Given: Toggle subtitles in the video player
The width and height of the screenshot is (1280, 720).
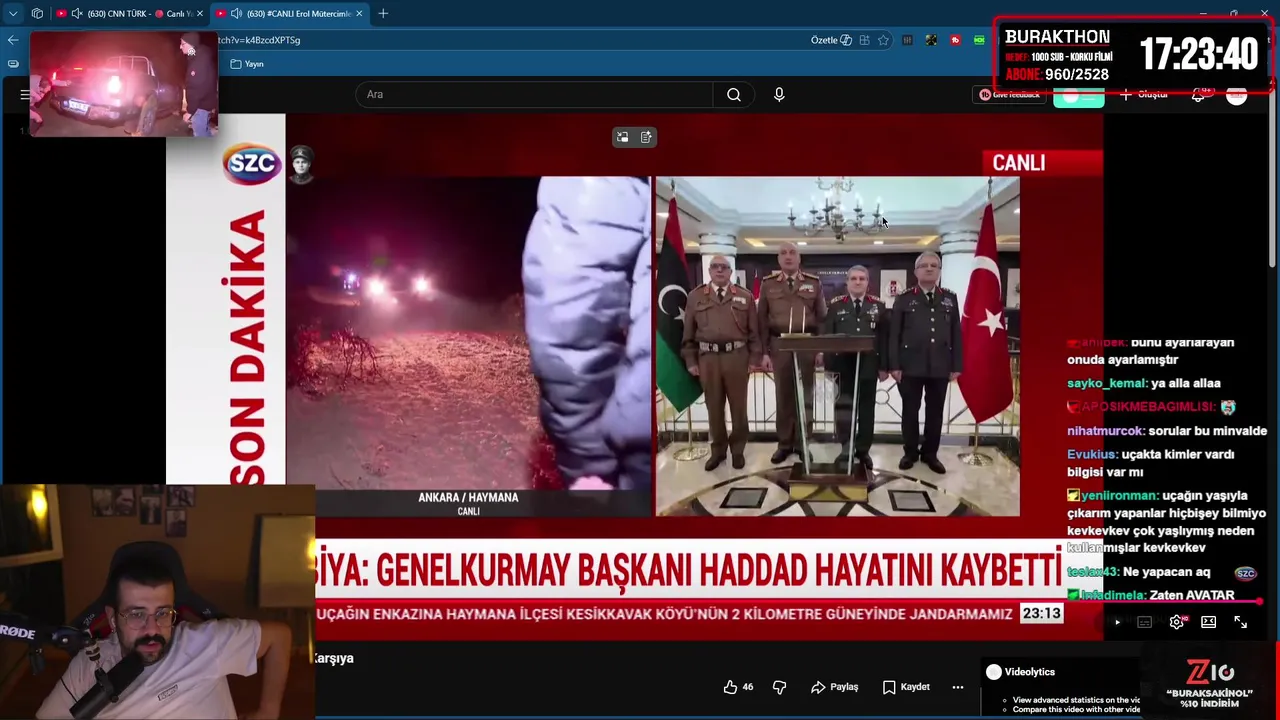Looking at the screenshot, I should click(1145, 622).
